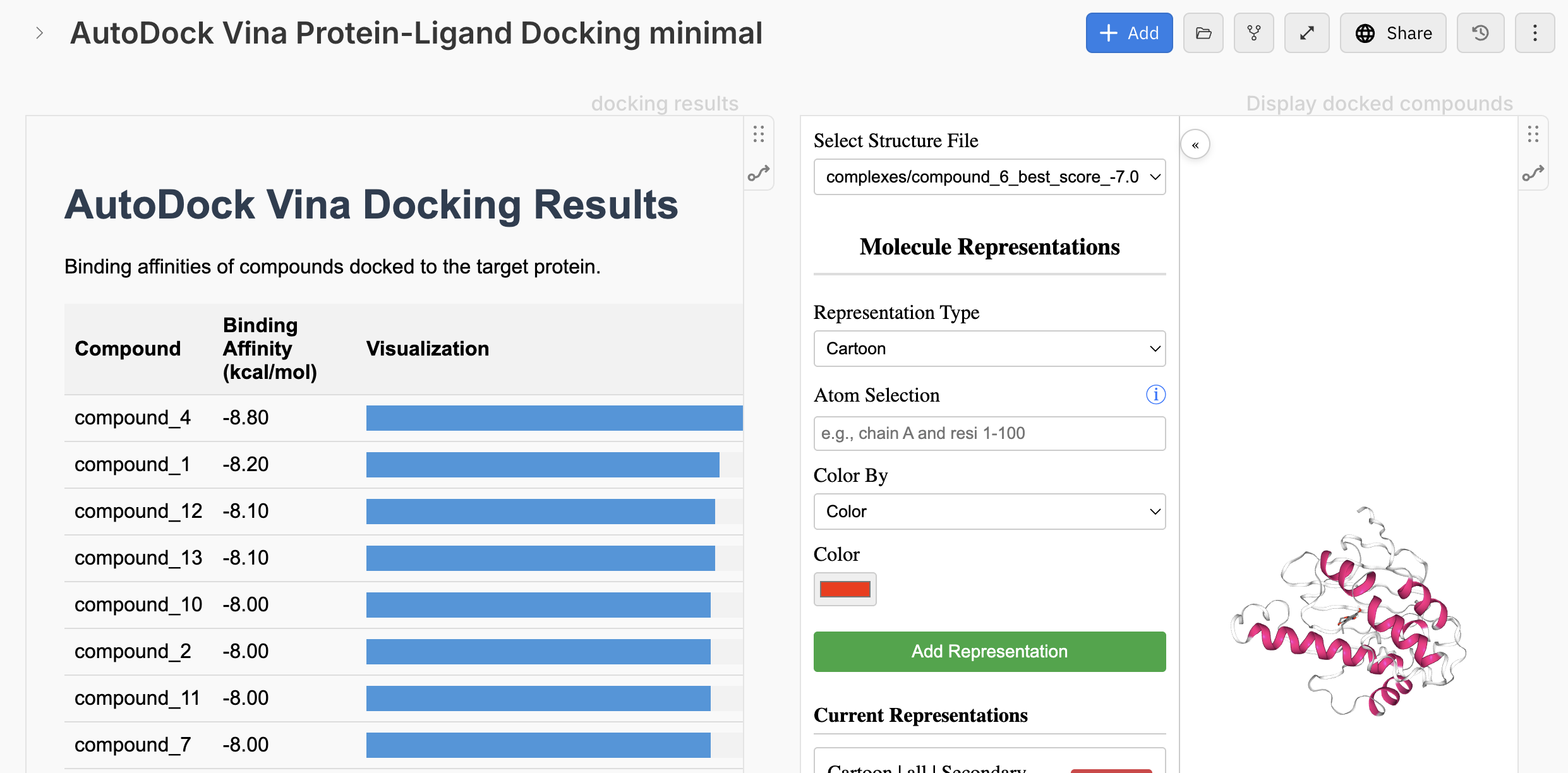Collapse the settings panel with double-chevron

[x=1195, y=145]
